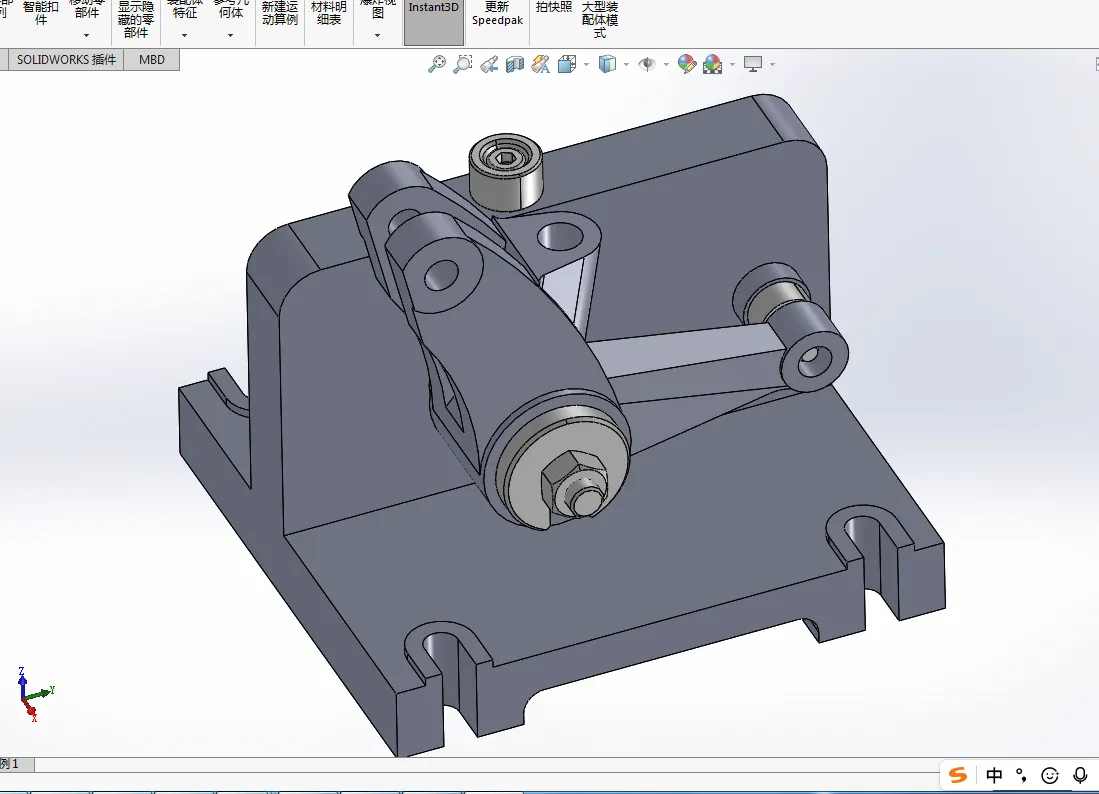Select the Zoom to Area tool
The image size is (1099, 794).
click(x=463, y=64)
